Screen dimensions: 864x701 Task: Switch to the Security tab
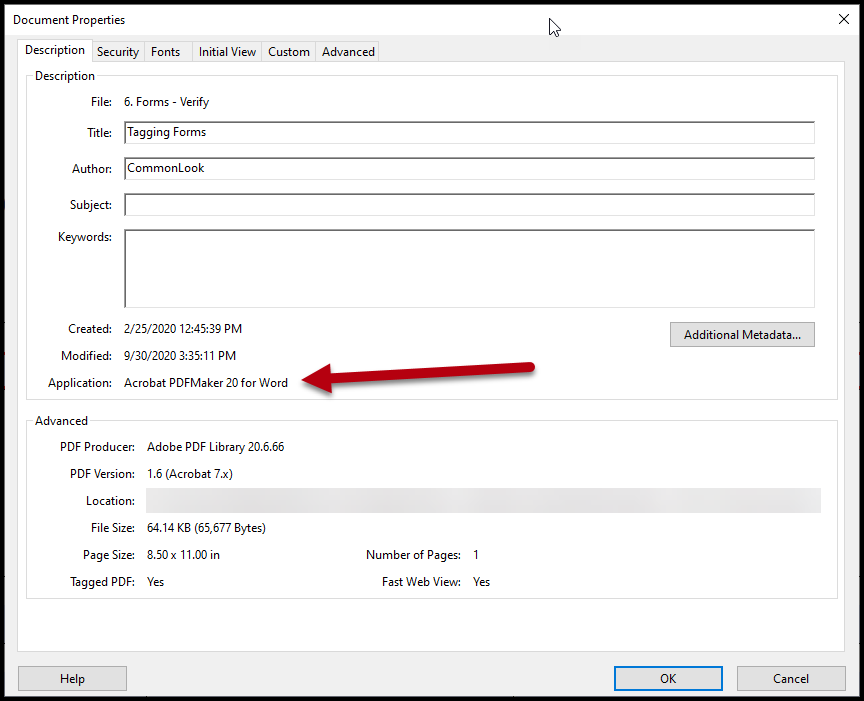118,52
